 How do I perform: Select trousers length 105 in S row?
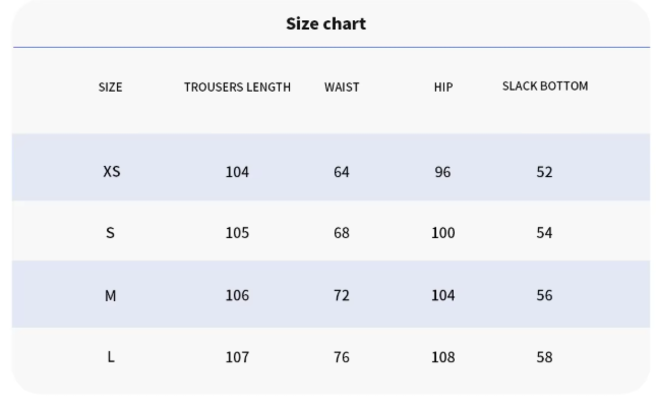pos(237,233)
